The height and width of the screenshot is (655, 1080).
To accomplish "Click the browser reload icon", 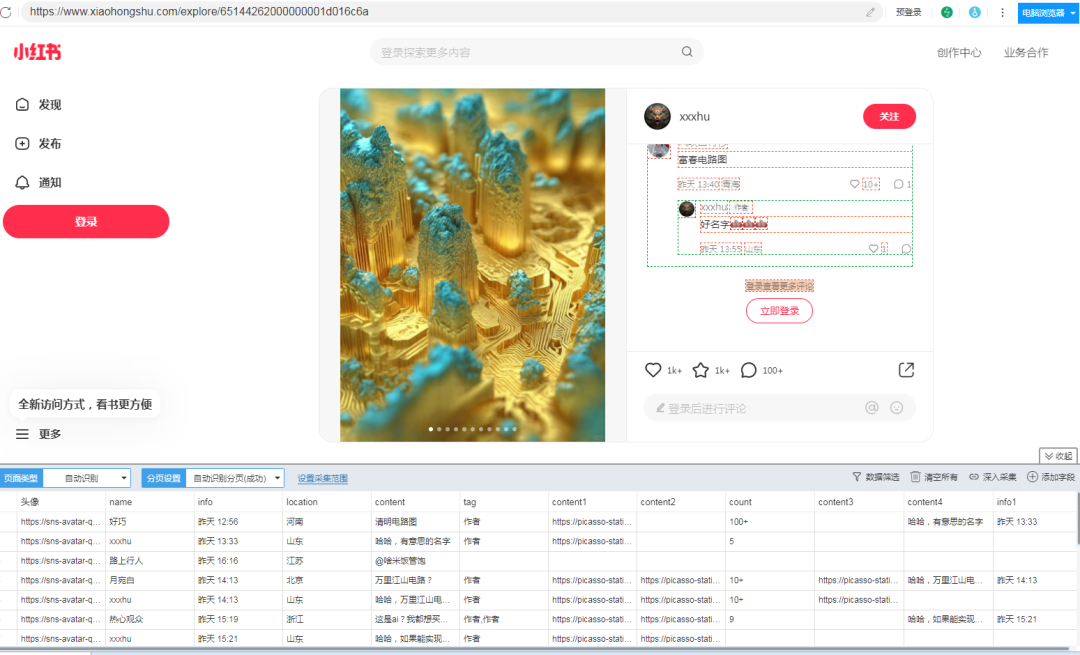I will (6, 12).
